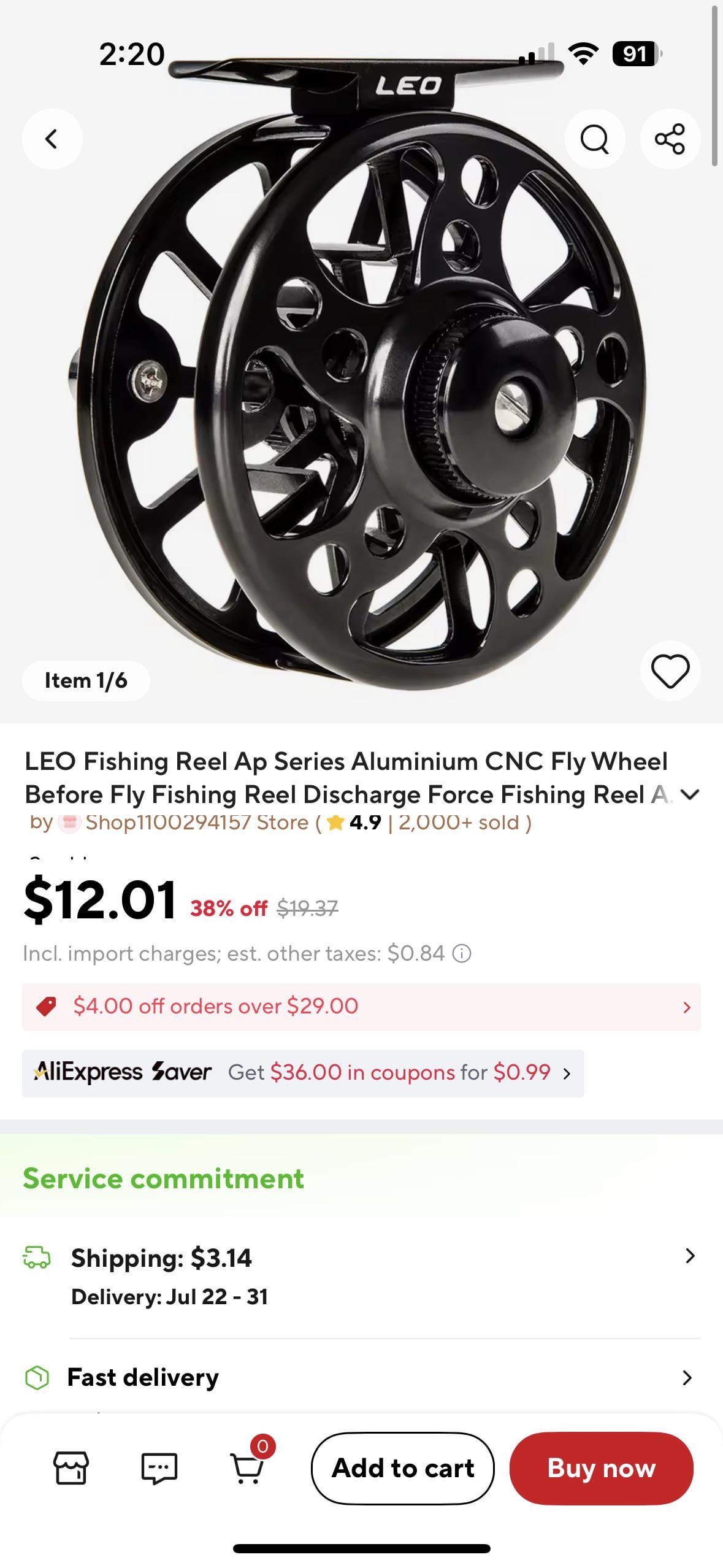Image resolution: width=723 pixels, height=1568 pixels.
Task: Tap the Item 1/6 image counter
Action: [86, 680]
